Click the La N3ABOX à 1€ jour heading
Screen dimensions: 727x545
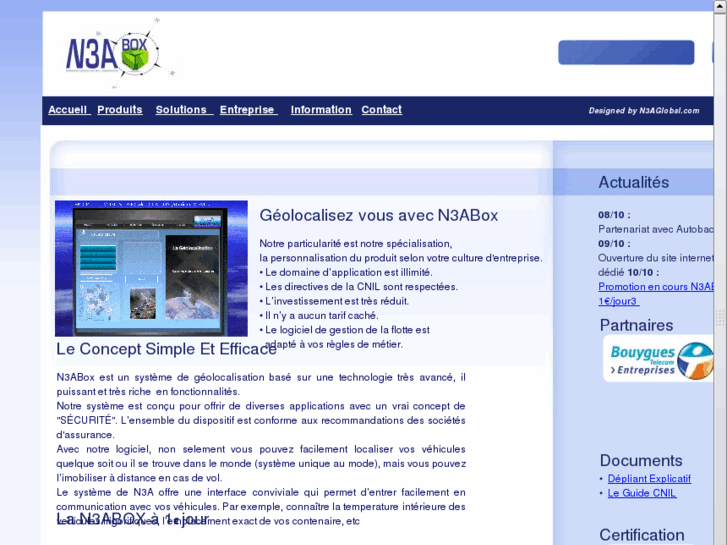coord(133,519)
